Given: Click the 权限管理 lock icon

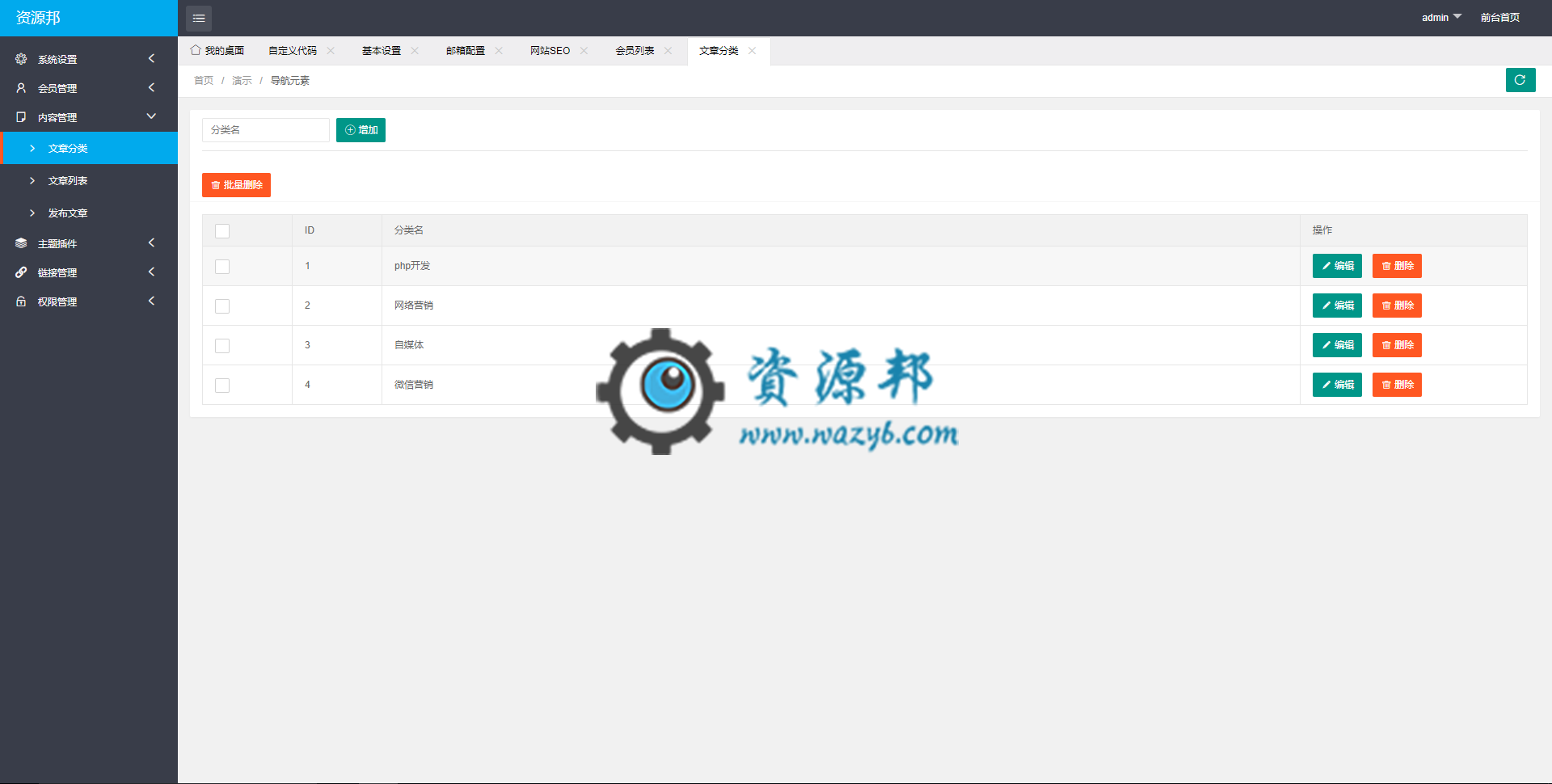Looking at the screenshot, I should pos(21,301).
